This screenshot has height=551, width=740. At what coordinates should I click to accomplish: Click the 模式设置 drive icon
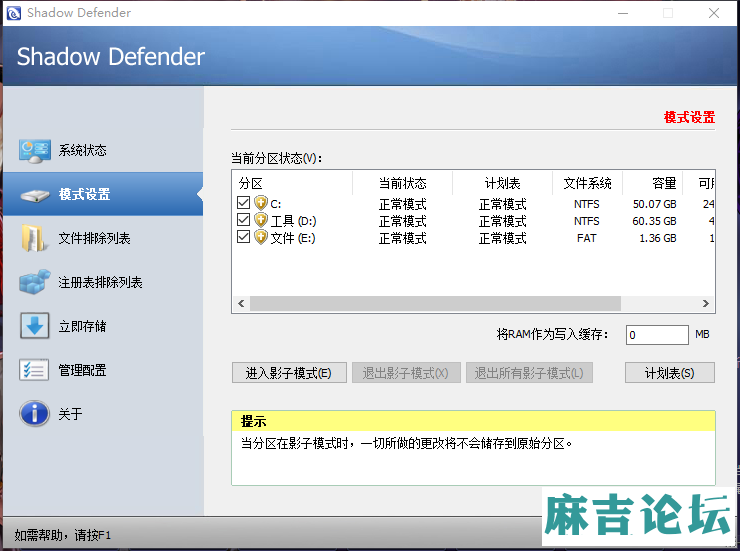tap(34, 195)
